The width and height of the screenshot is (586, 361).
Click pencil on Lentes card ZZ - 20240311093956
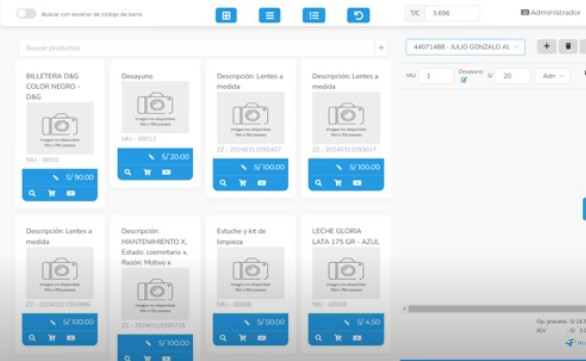click(x=52, y=322)
